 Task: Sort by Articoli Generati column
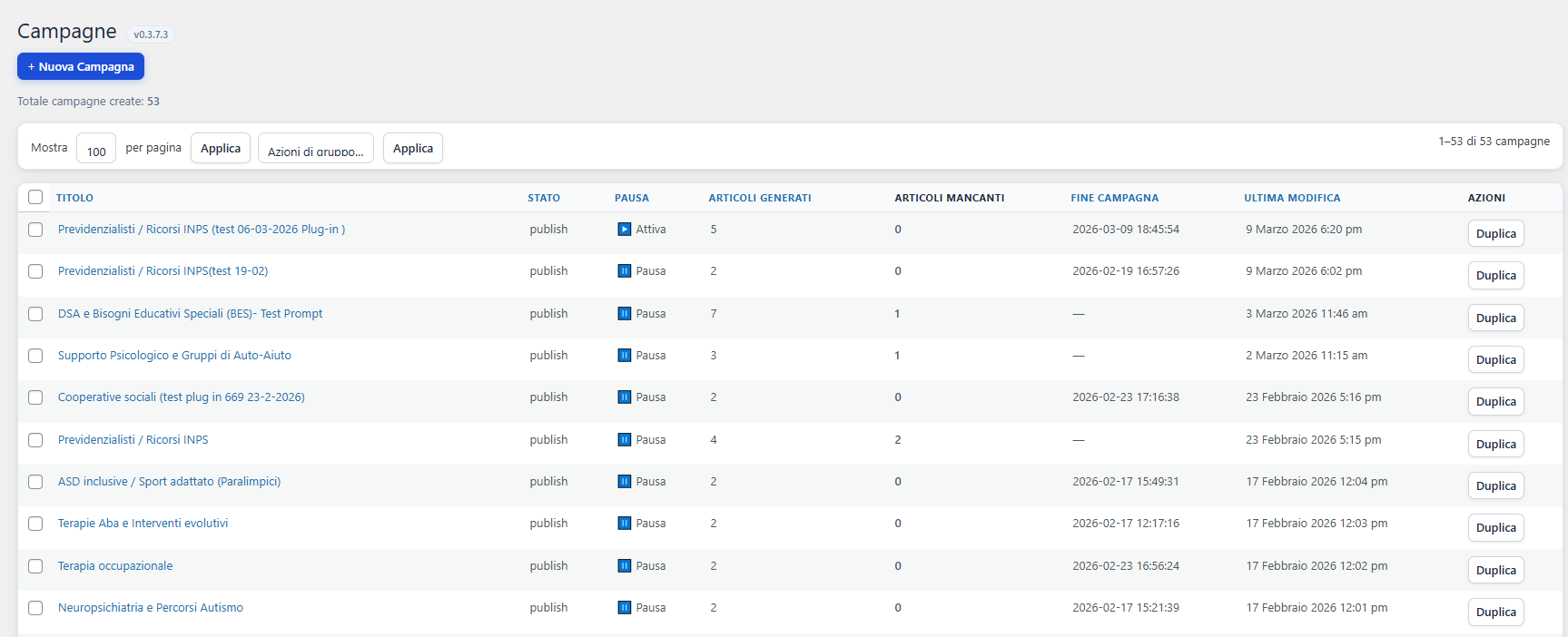[760, 198]
